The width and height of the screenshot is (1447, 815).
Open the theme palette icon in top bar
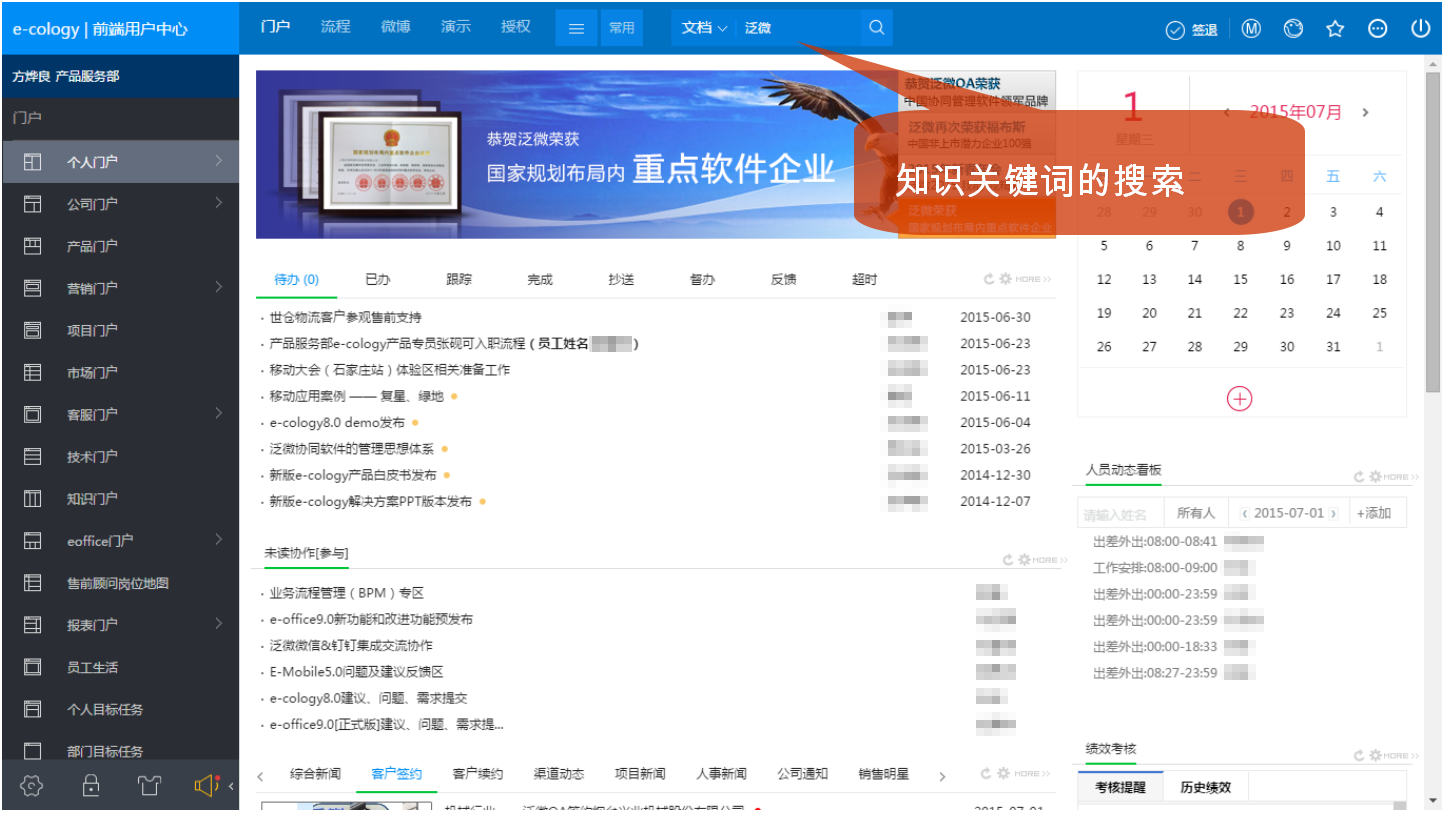pyautogui.click(x=1293, y=29)
